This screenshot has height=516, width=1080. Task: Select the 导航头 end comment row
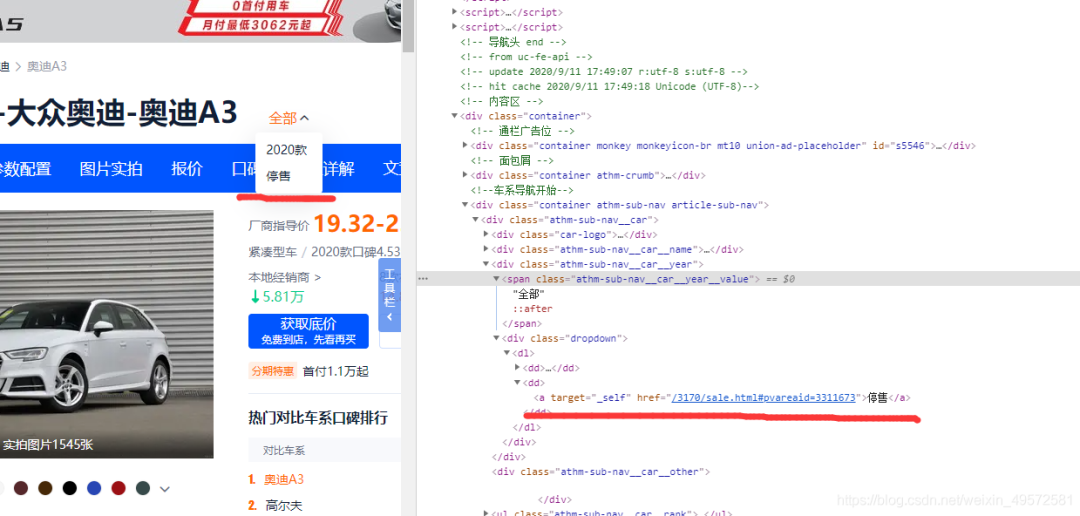point(512,42)
